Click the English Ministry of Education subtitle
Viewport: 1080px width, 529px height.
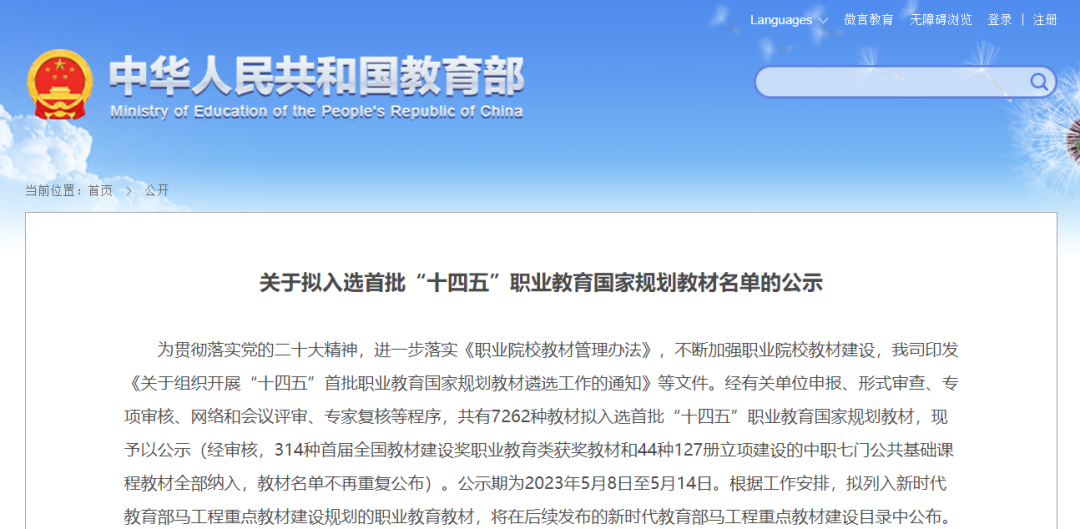(x=316, y=112)
